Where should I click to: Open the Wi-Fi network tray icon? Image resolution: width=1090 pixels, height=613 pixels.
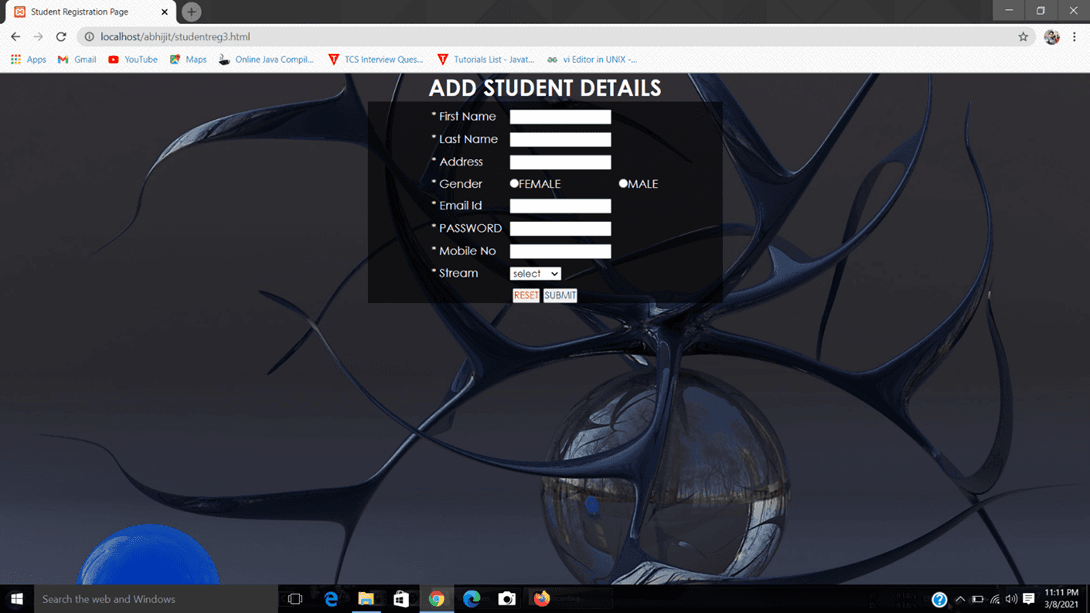click(995, 599)
